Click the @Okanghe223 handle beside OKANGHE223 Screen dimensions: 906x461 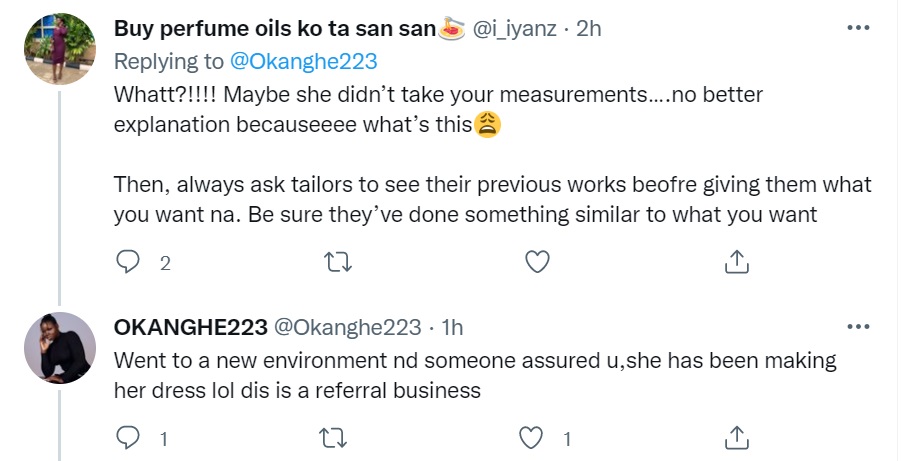point(347,327)
